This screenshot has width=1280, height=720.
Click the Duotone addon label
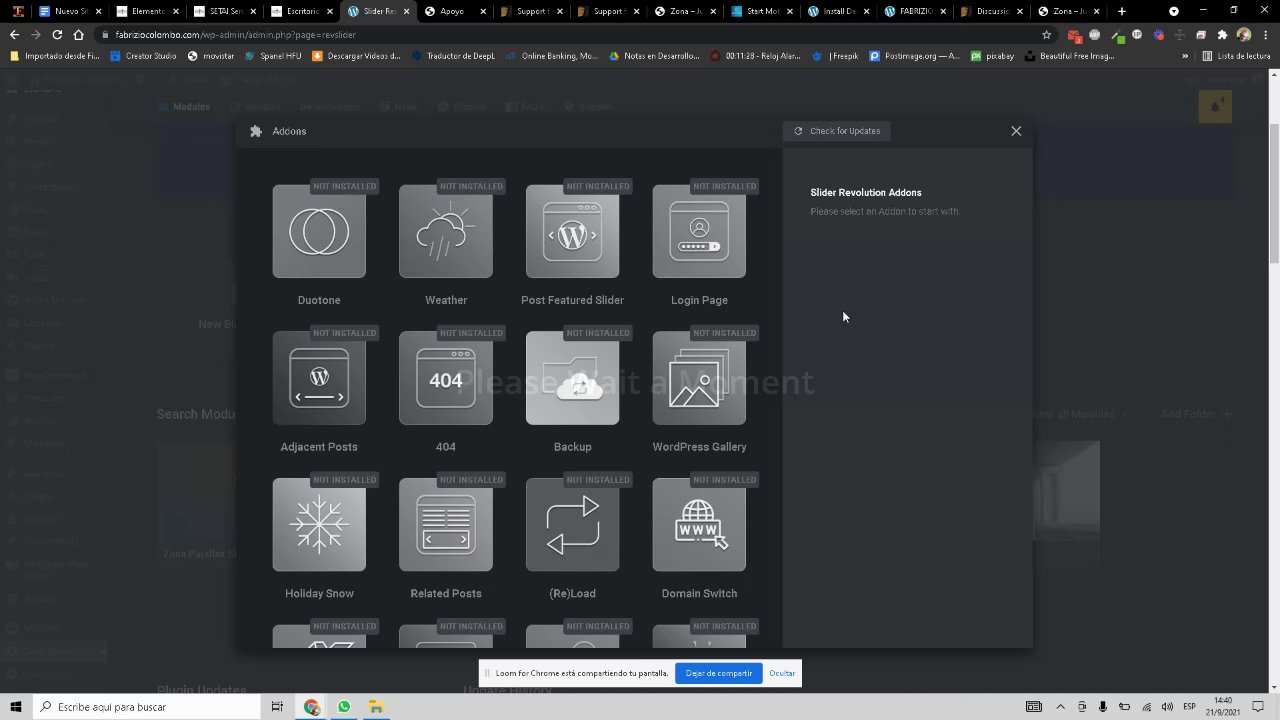tap(319, 300)
